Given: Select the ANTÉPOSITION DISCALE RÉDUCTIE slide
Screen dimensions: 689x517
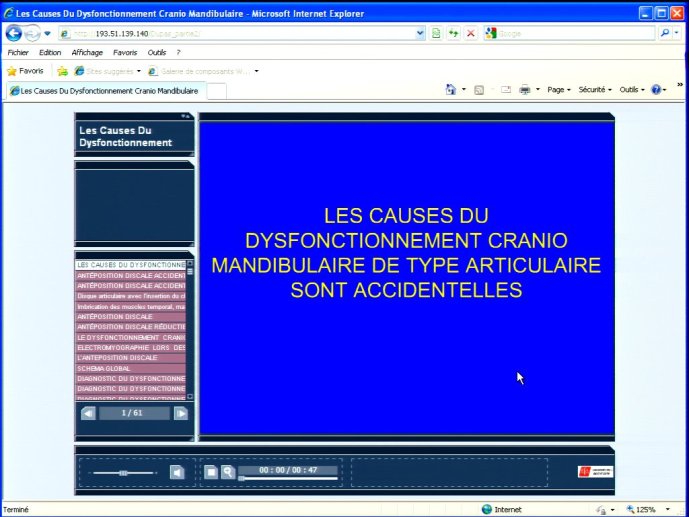Looking at the screenshot, I should (x=131, y=327).
